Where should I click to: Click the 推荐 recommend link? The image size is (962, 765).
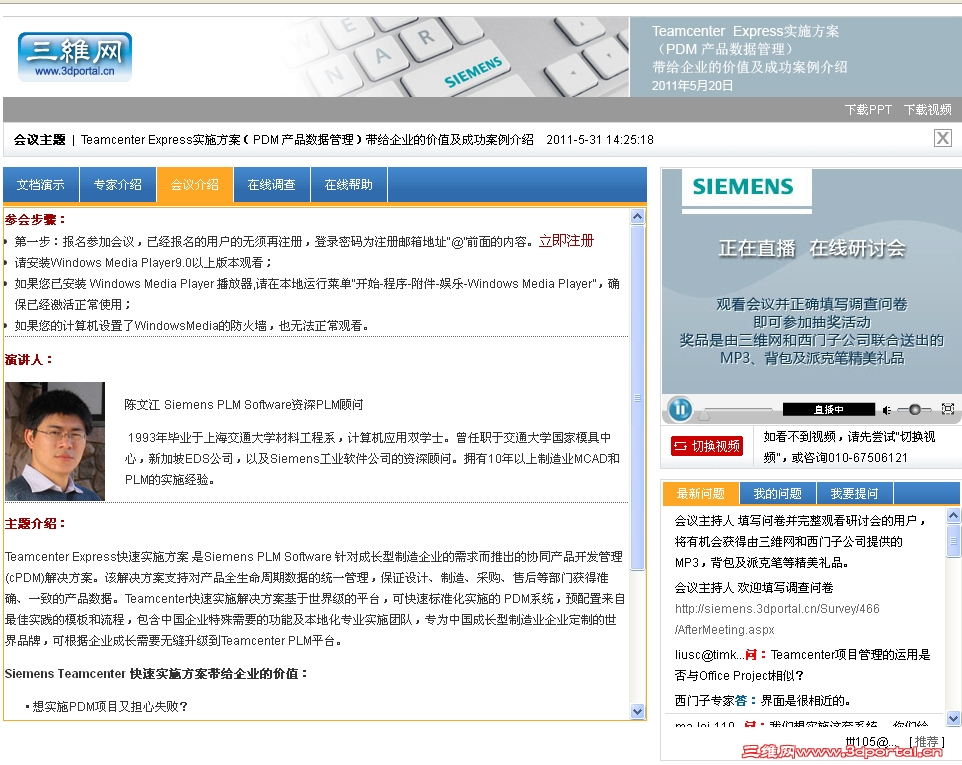[x=927, y=742]
